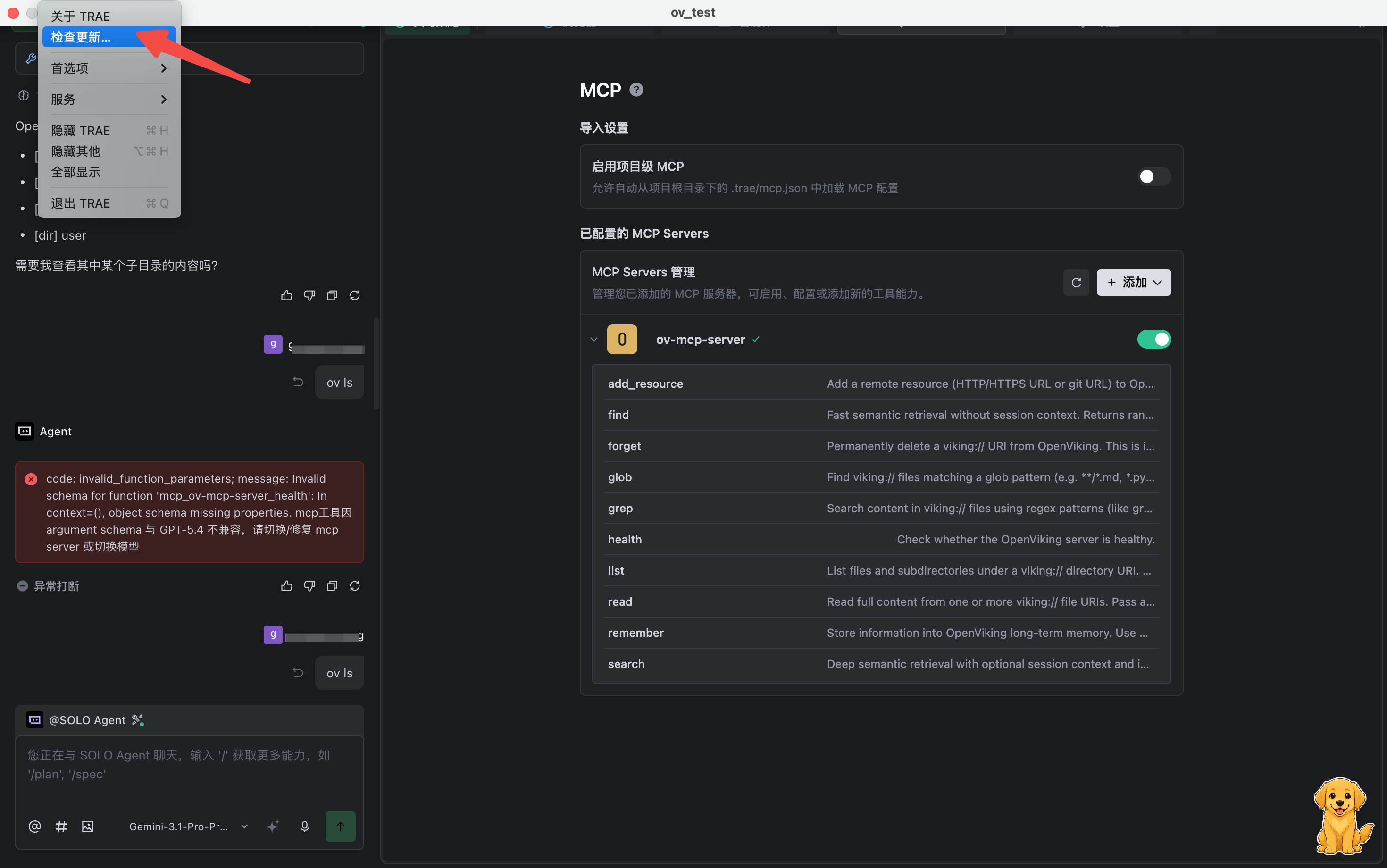1387x868 pixels.
Task: Select 隐藏 TRAE menu item
Action: [x=109, y=130]
